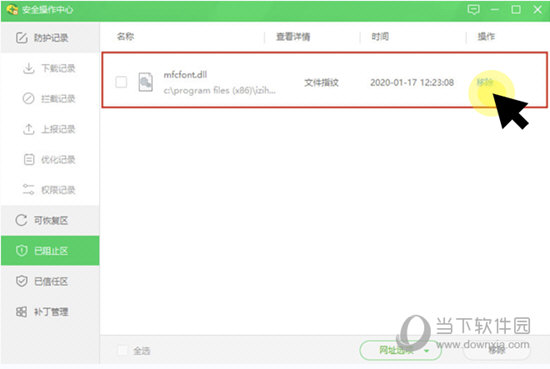This screenshot has height=369, width=550.
Task: Click the 名称 column header
Action: pos(125,36)
